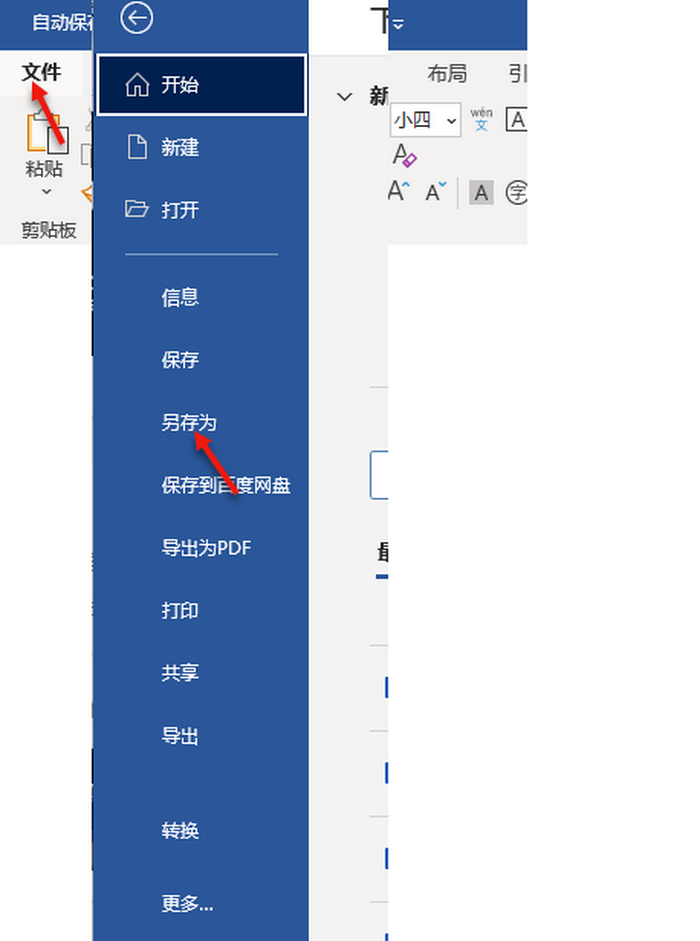Viewport: 700px width, 941px height.
Task: Click the 新建 new document icon
Action: click(x=137, y=147)
